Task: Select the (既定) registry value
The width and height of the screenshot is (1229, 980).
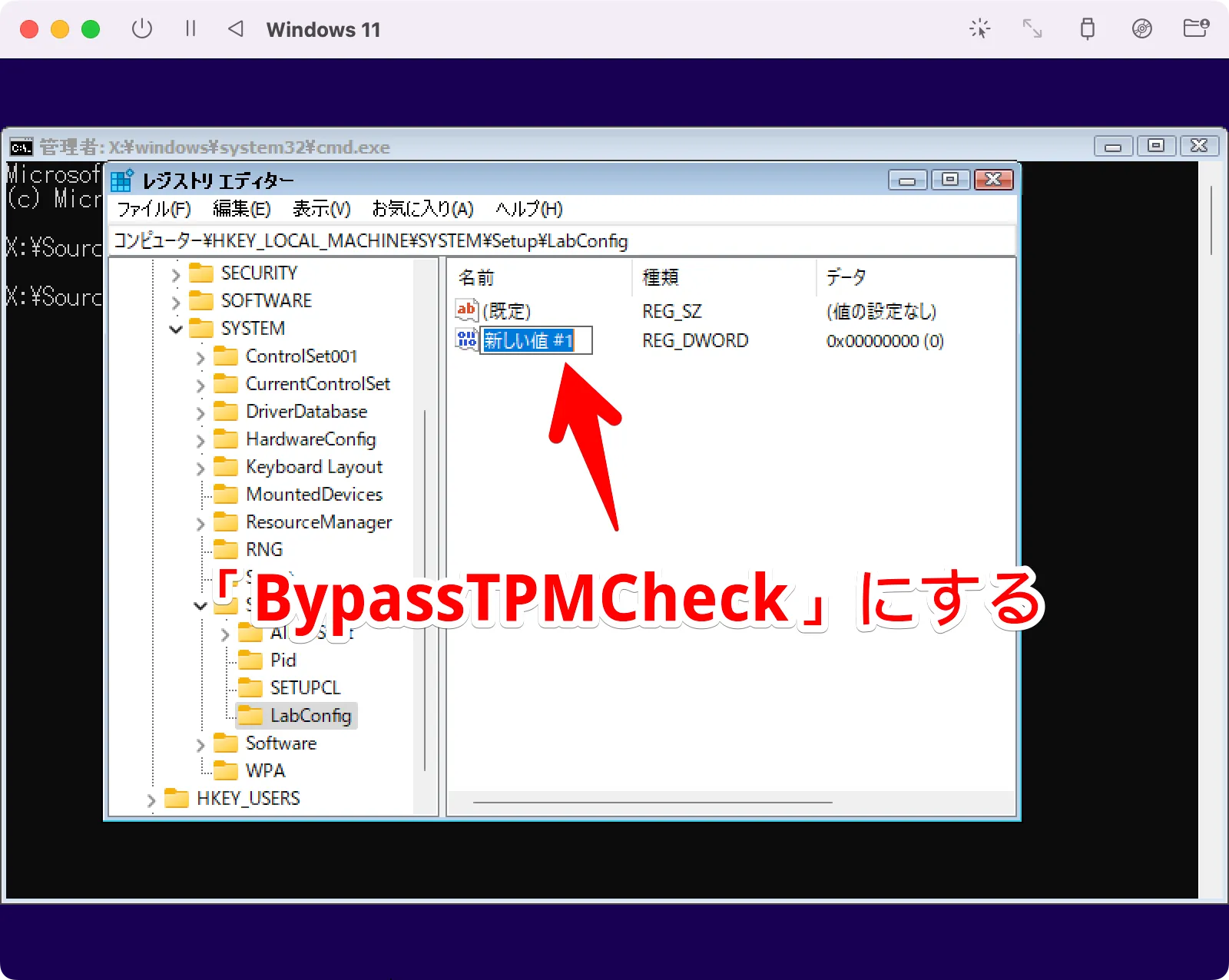Action: 506,311
